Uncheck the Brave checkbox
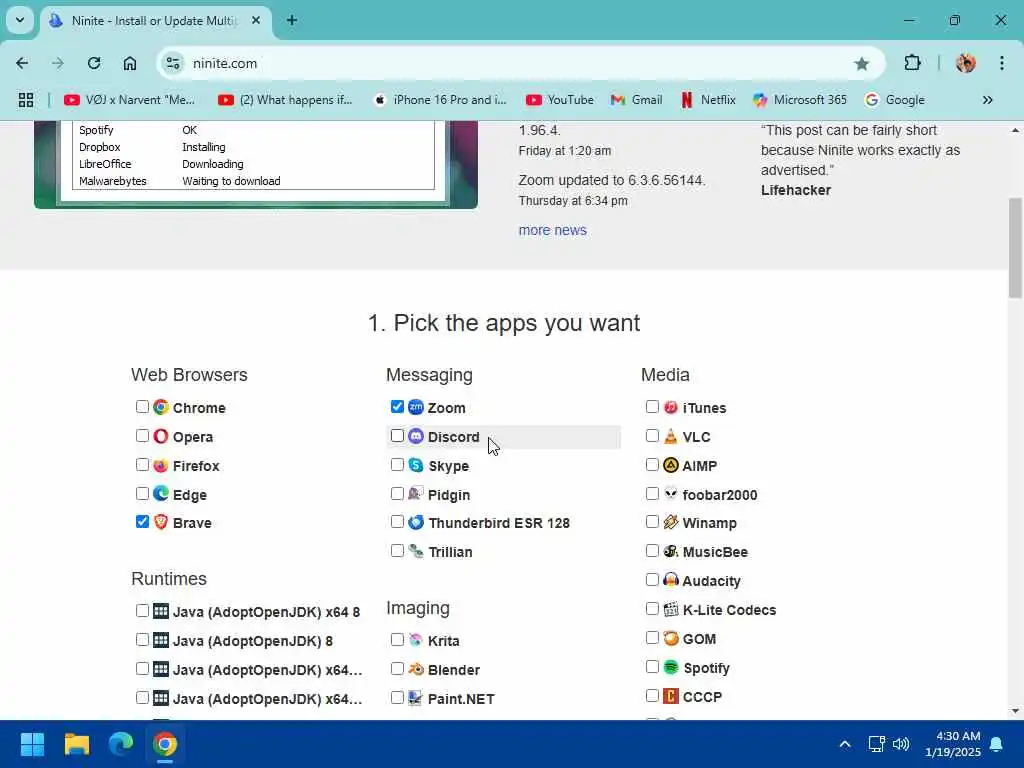This screenshot has width=1024, height=768. (142, 522)
